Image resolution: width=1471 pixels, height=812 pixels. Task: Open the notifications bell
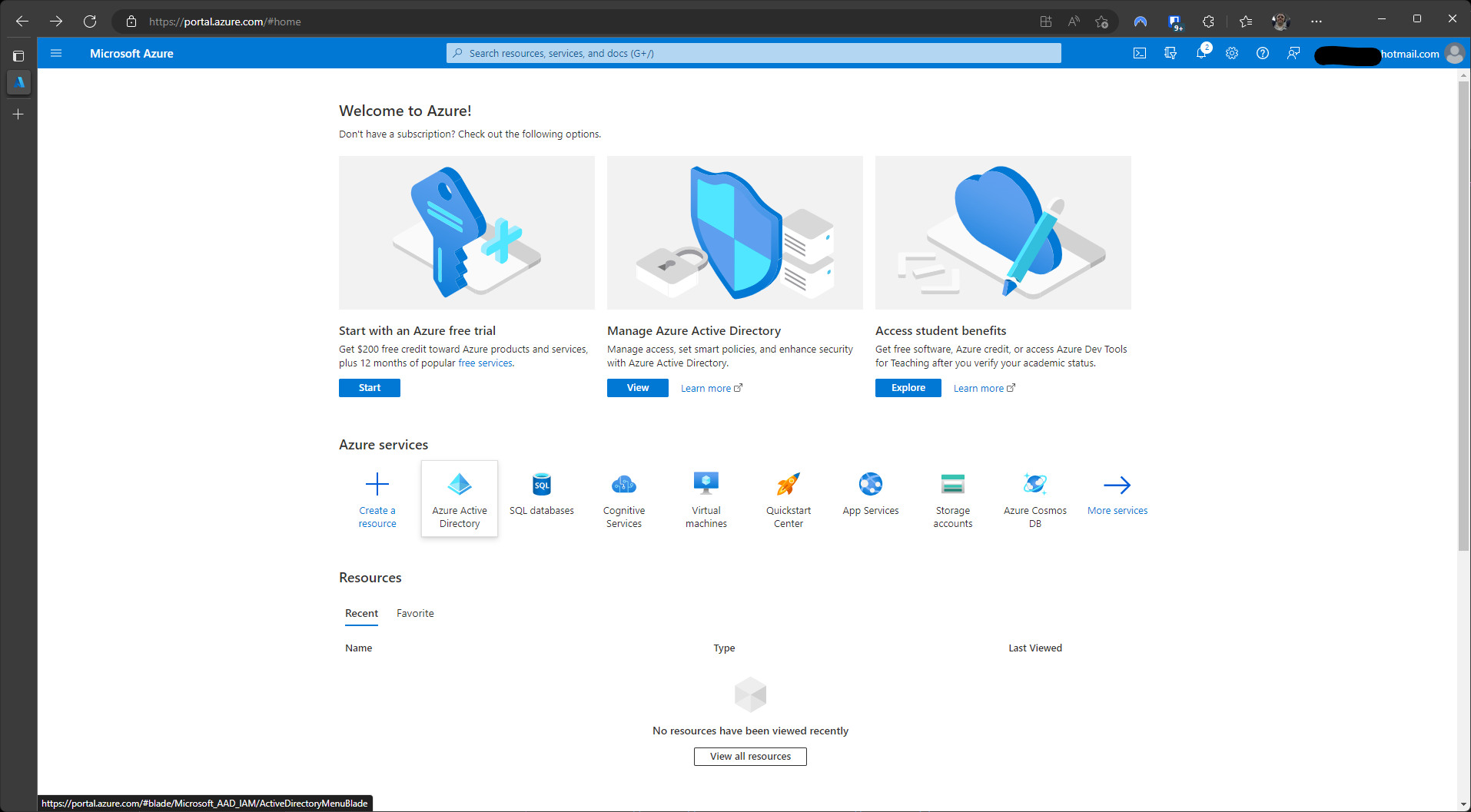[1201, 53]
